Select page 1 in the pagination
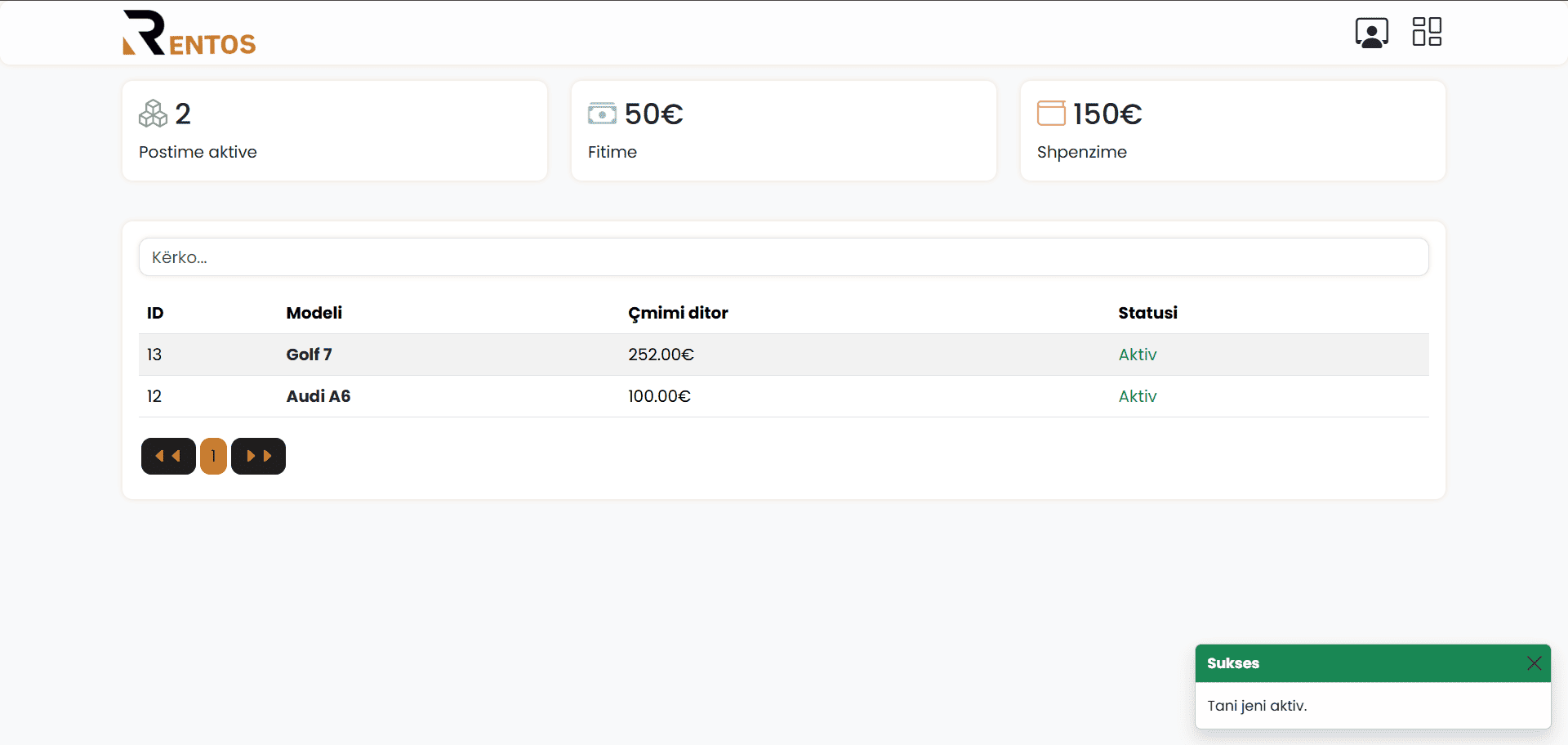The height and width of the screenshot is (745, 1568). click(213, 456)
